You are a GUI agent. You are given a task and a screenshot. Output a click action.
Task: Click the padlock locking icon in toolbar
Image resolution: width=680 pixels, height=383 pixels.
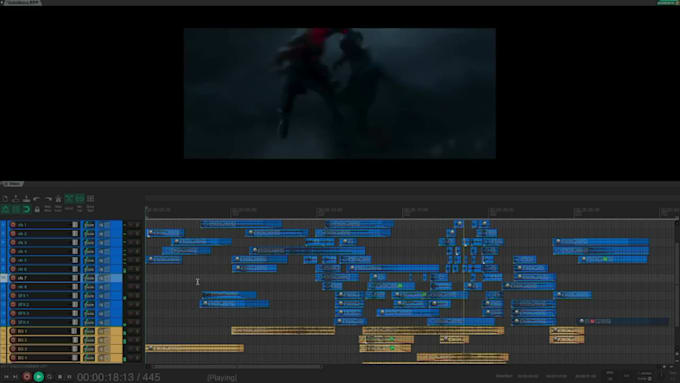(x=37, y=209)
